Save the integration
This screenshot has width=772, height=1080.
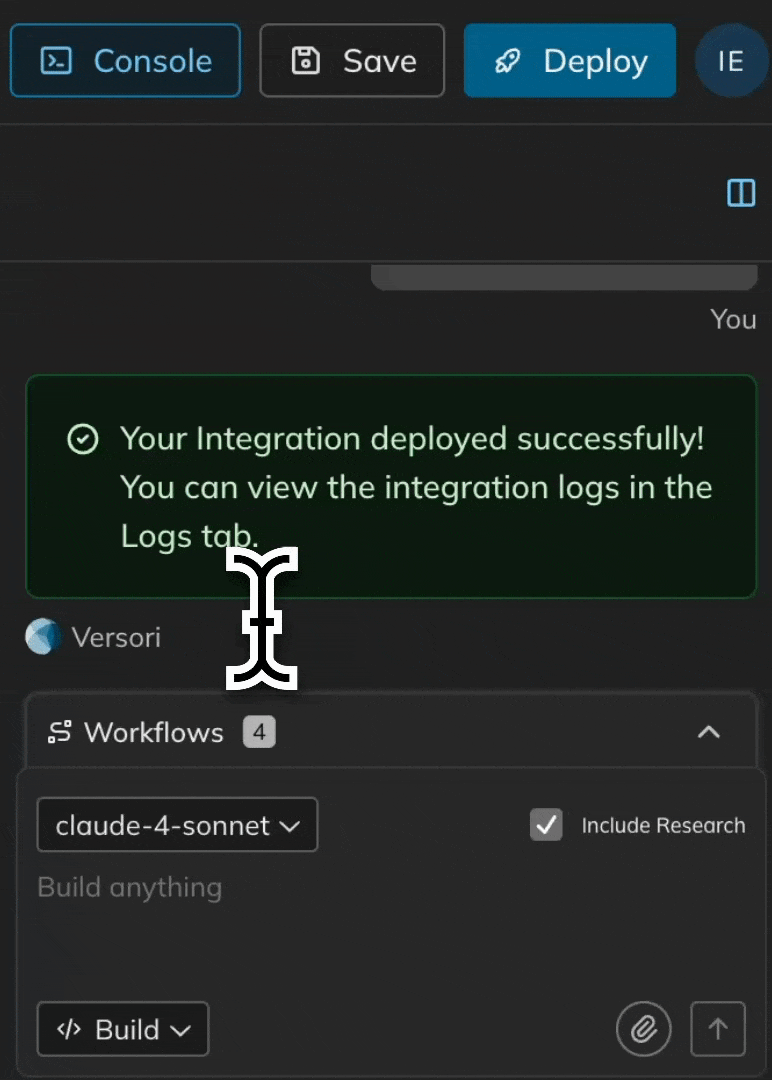pyautogui.click(x=352, y=61)
